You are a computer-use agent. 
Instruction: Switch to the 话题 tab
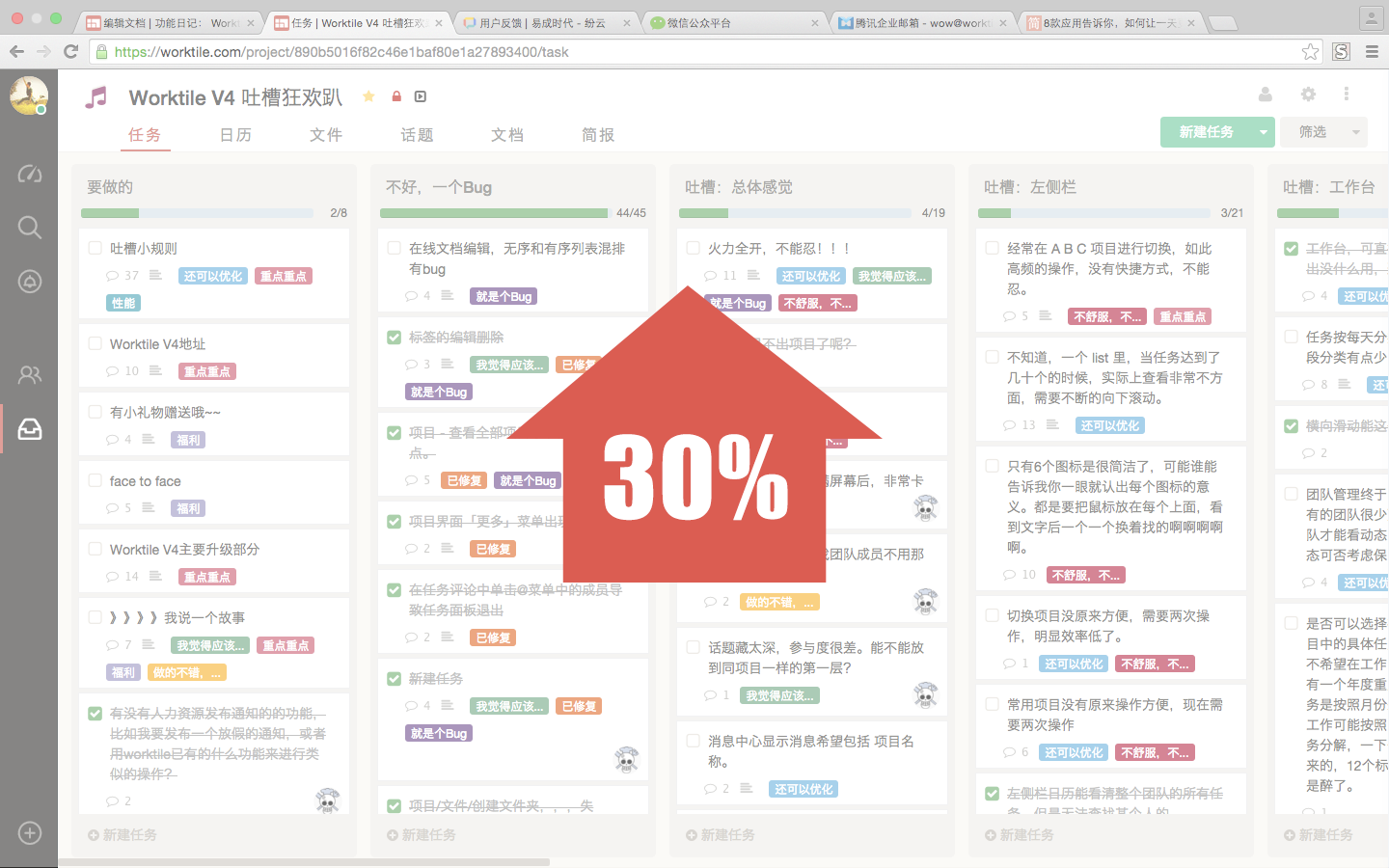tap(417, 135)
